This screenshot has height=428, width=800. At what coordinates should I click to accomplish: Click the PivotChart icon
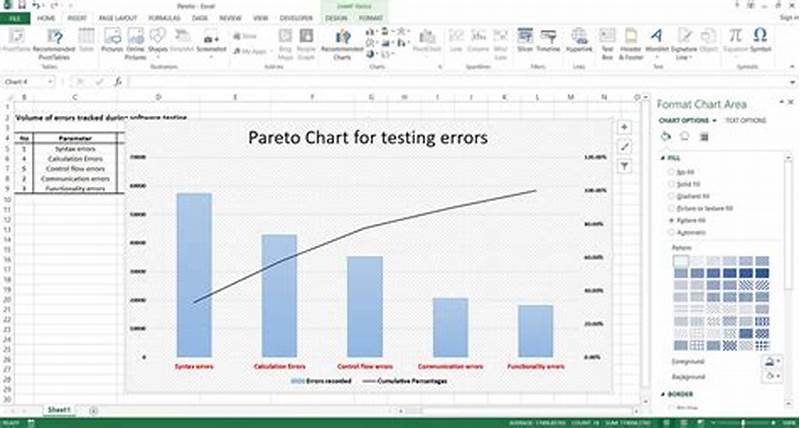click(x=427, y=37)
